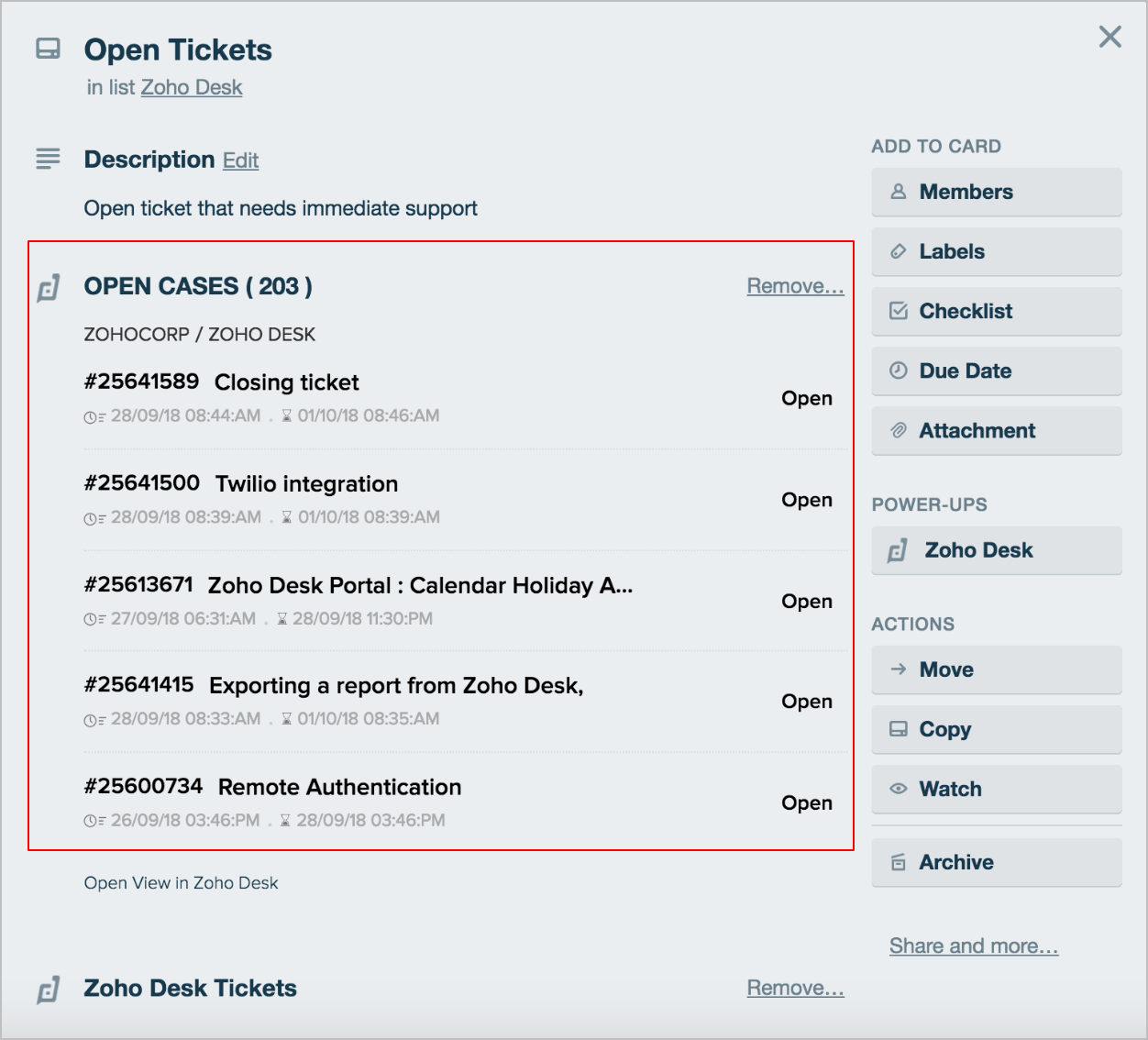This screenshot has height=1040, width=1148.
Task: Click the Zoho Desk Tickets section icon
Action: click(x=49, y=990)
